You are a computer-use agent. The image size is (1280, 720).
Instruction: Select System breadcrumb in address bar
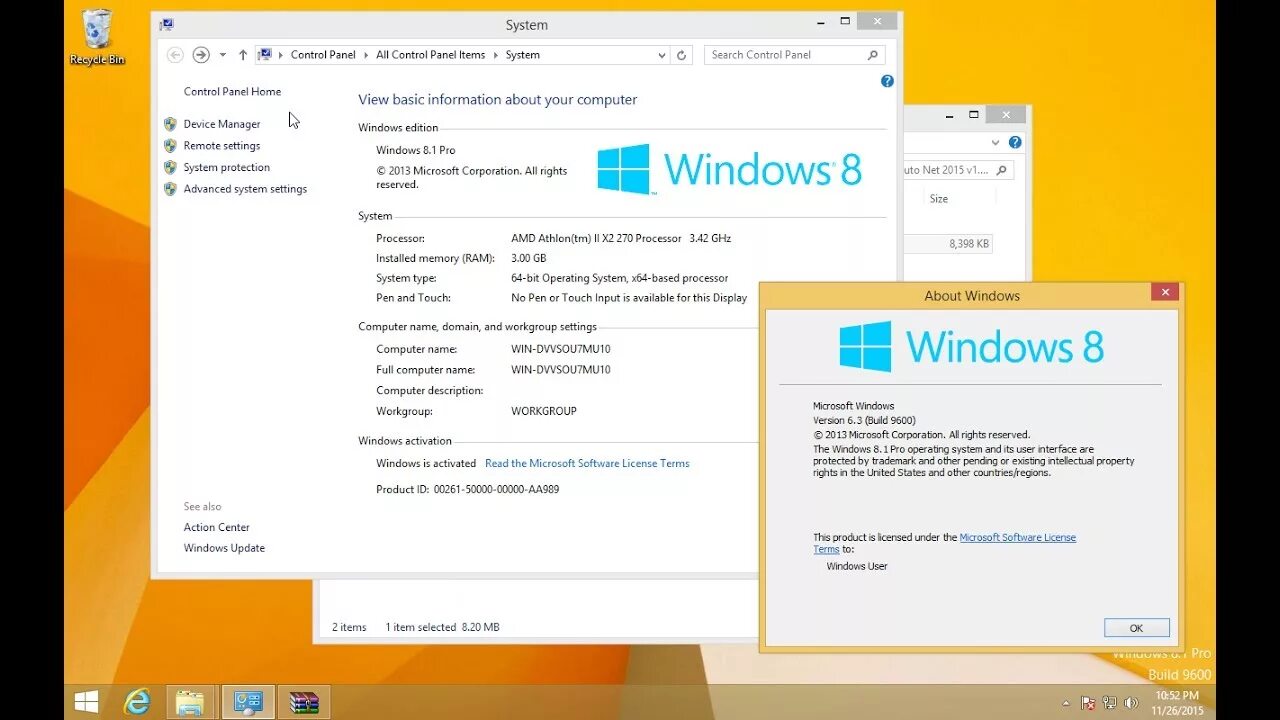[522, 55]
